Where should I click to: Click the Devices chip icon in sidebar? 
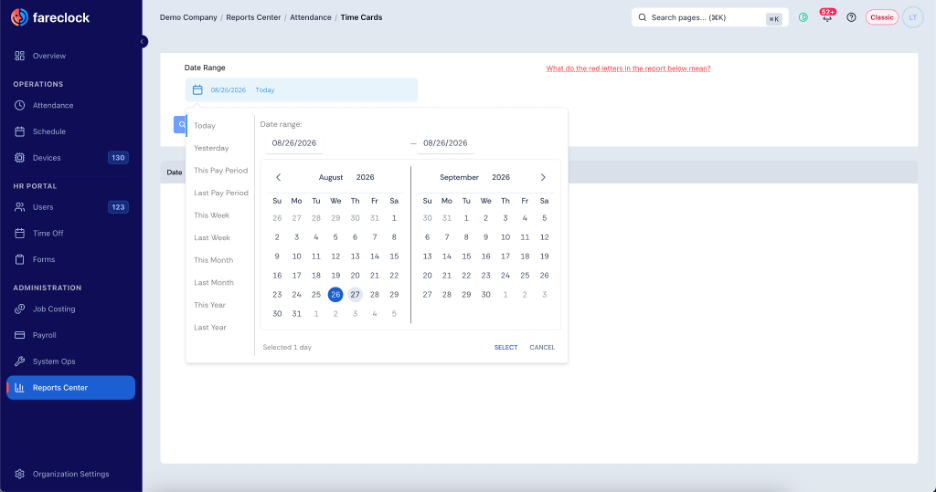coord(20,158)
